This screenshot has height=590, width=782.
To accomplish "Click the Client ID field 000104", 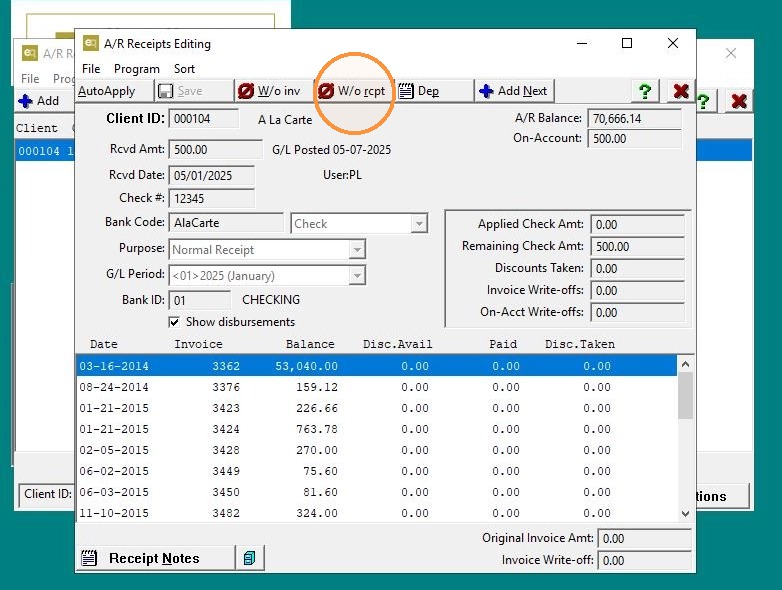I will coord(203,119).
